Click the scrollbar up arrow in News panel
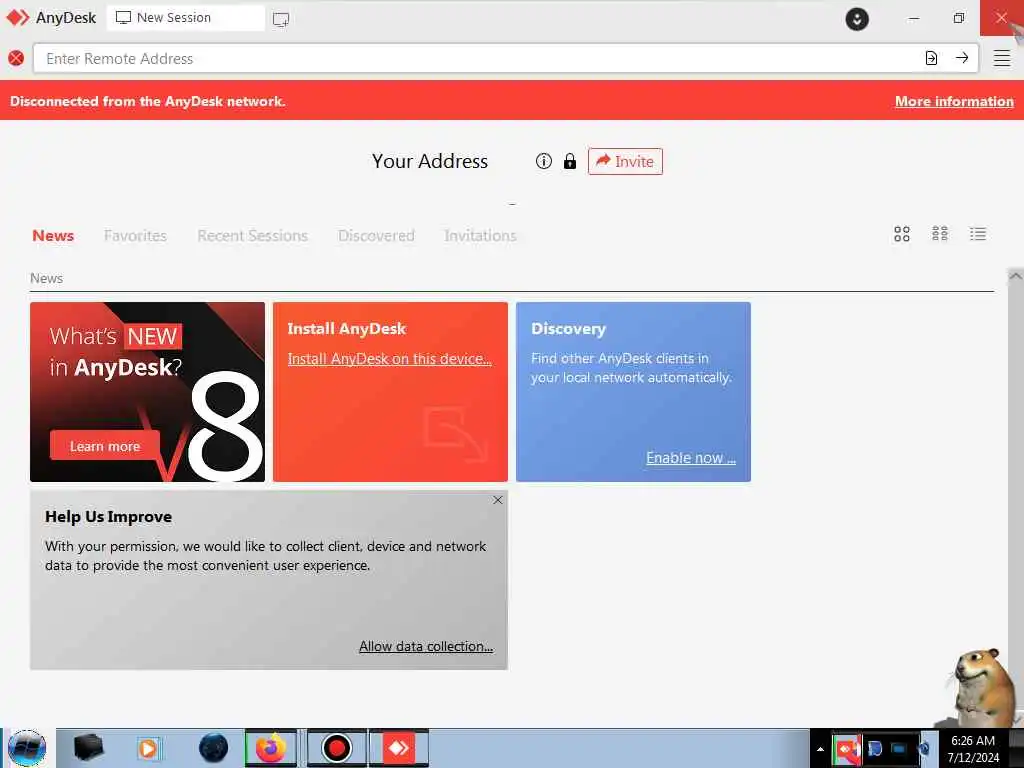1024x768 pixels. point(1015,276)
